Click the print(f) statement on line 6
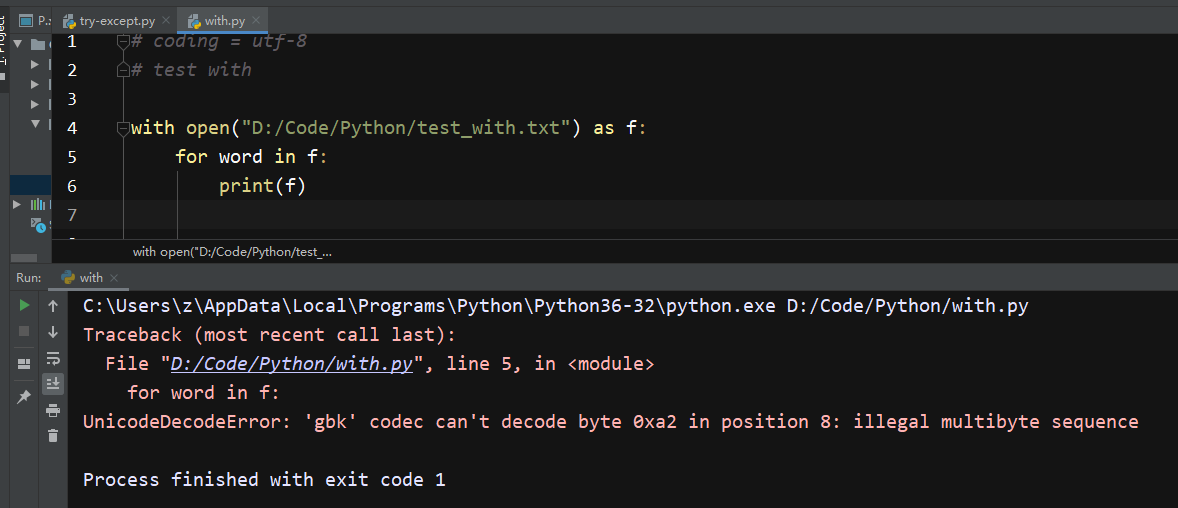Image resolution: width=1178 pixels, height=508 pixels. 262,186
